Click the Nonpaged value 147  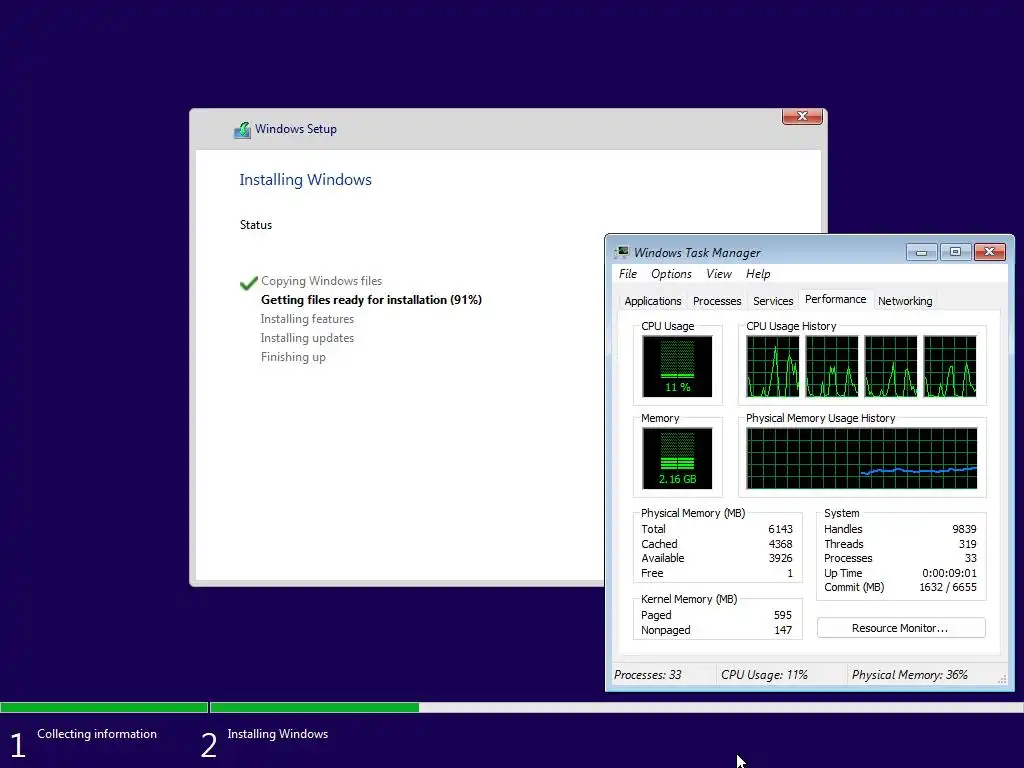click(782, 630)
